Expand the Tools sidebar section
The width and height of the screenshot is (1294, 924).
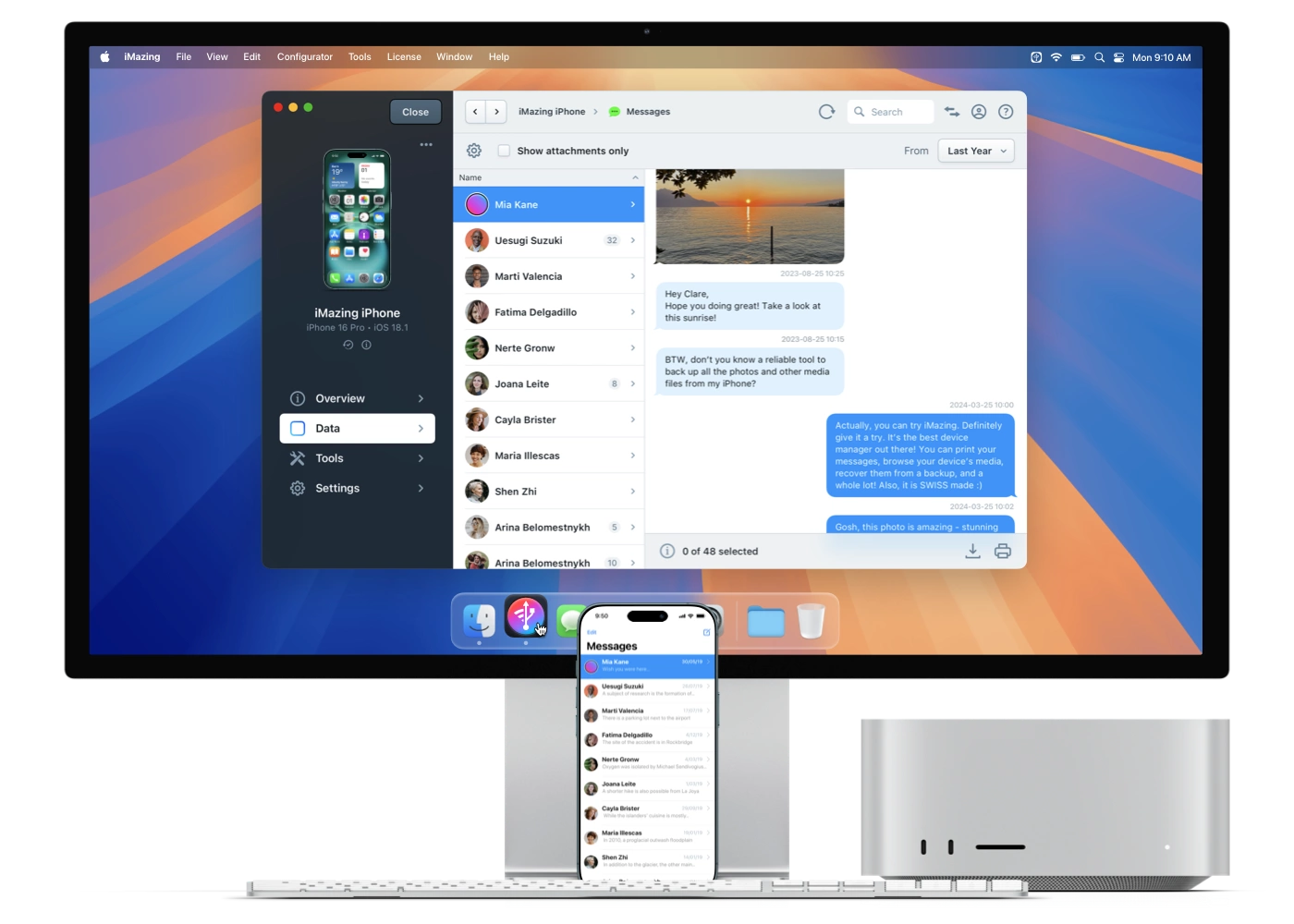point(357,458)
